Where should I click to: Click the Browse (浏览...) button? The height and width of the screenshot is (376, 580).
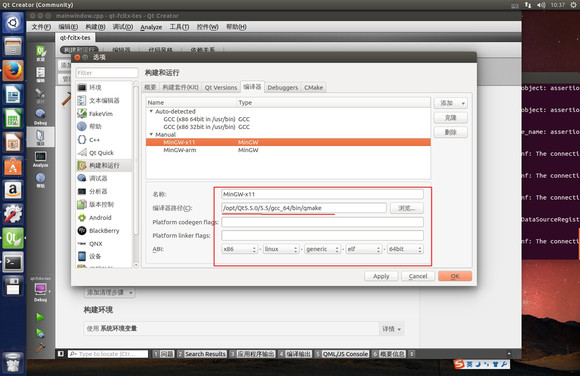407,208
